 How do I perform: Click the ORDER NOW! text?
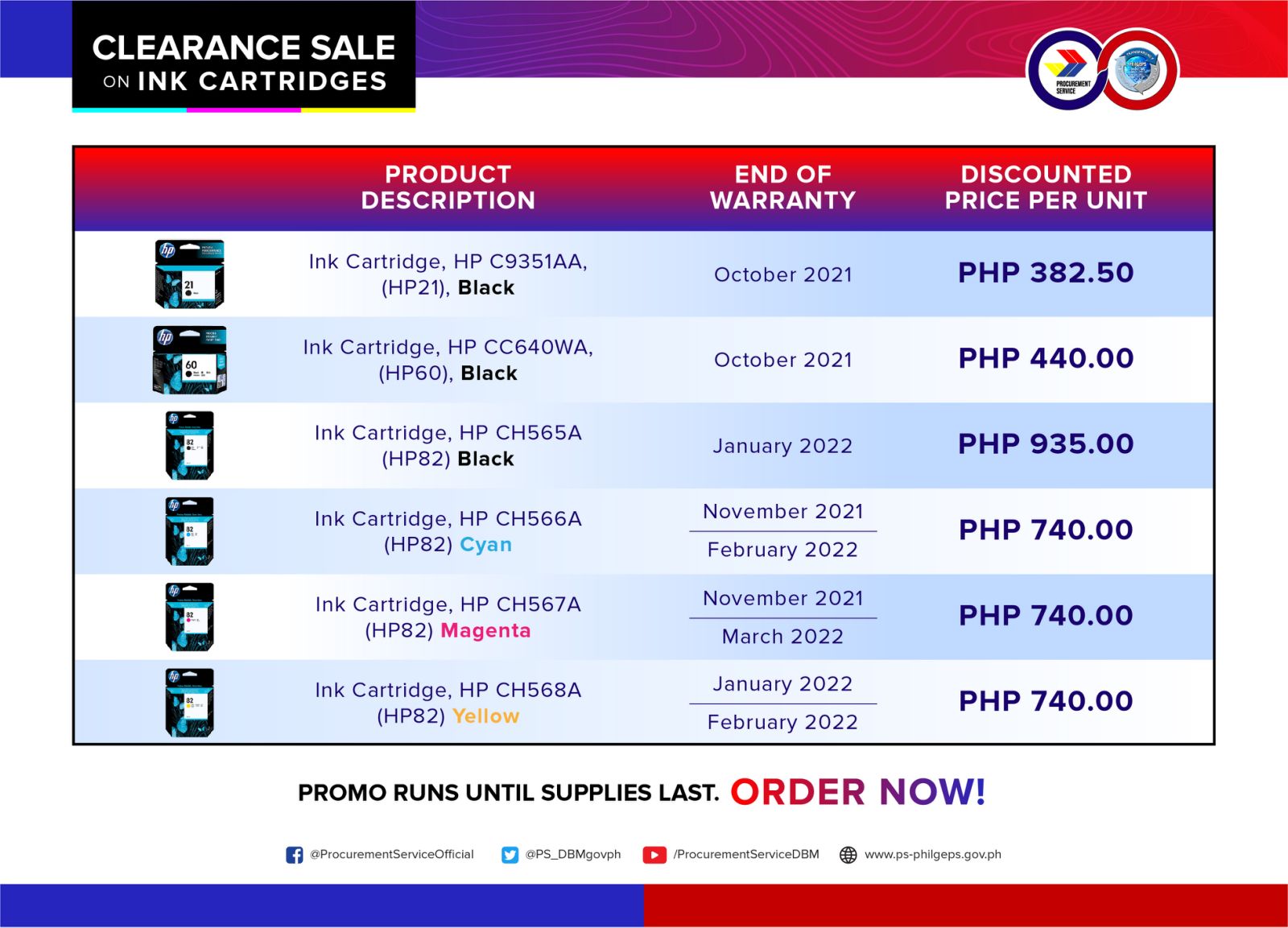858,792
